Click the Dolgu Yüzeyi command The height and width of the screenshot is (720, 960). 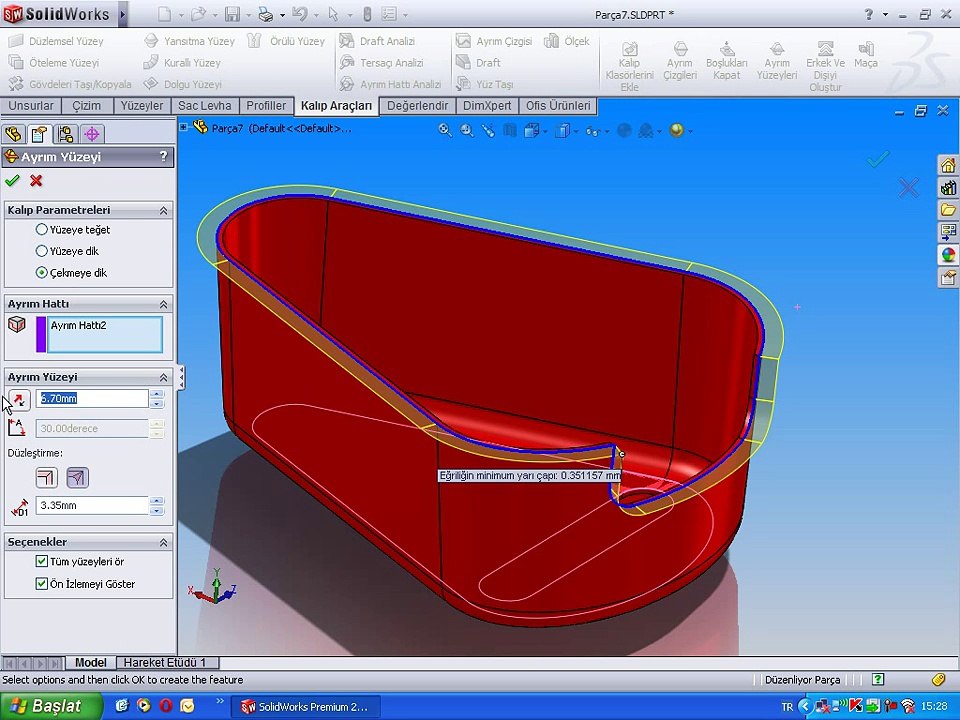tap(182, 84)
